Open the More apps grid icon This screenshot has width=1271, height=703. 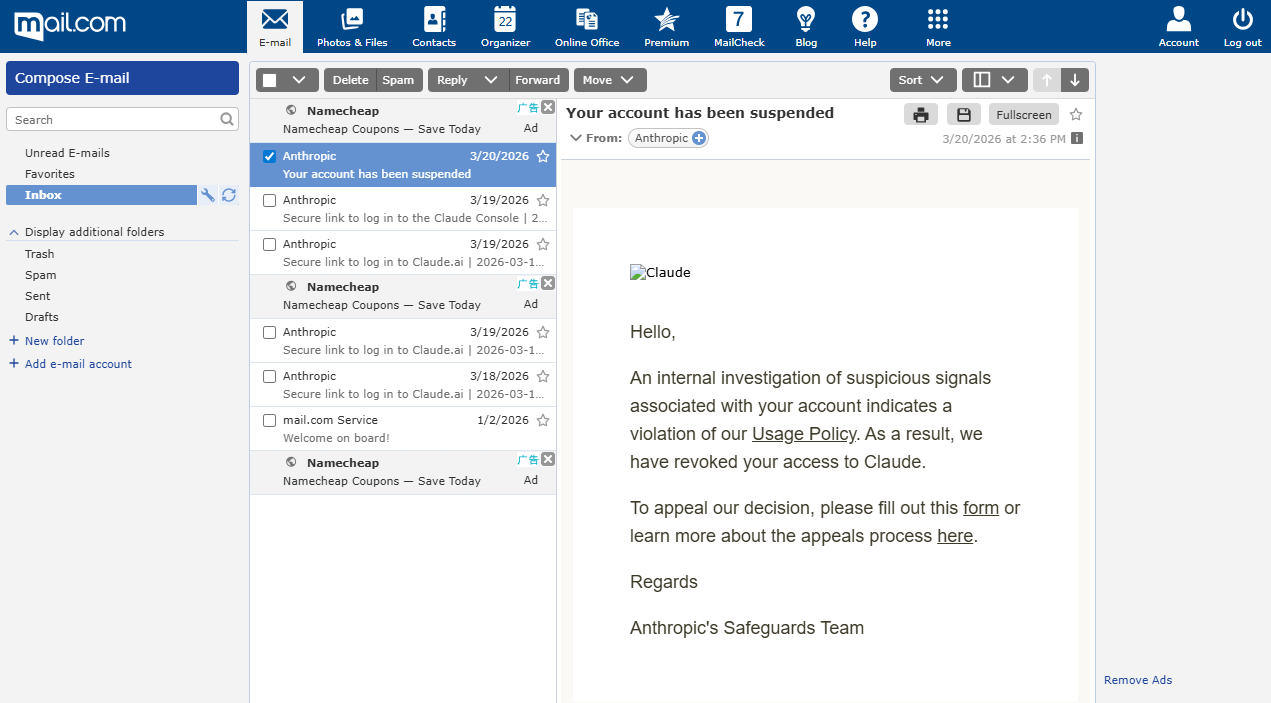(x=938, y=27)
